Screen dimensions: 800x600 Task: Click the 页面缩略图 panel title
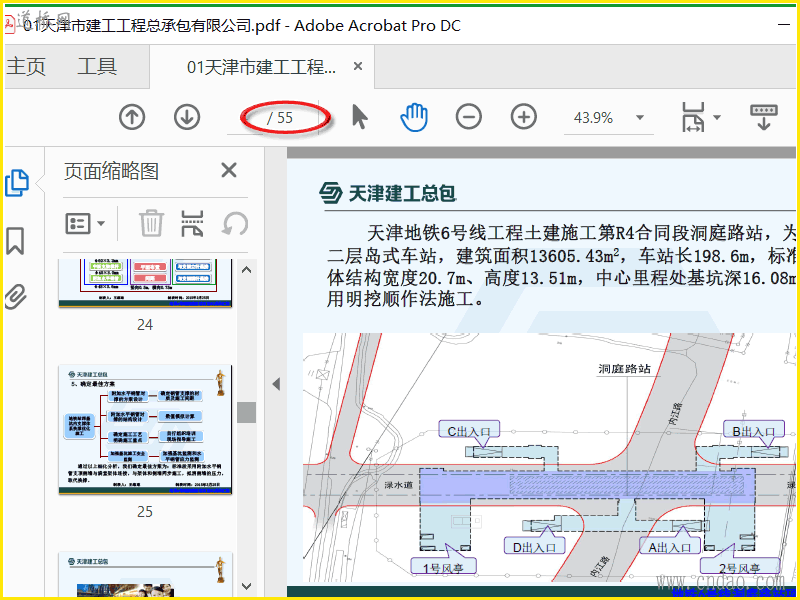point(111,171)
